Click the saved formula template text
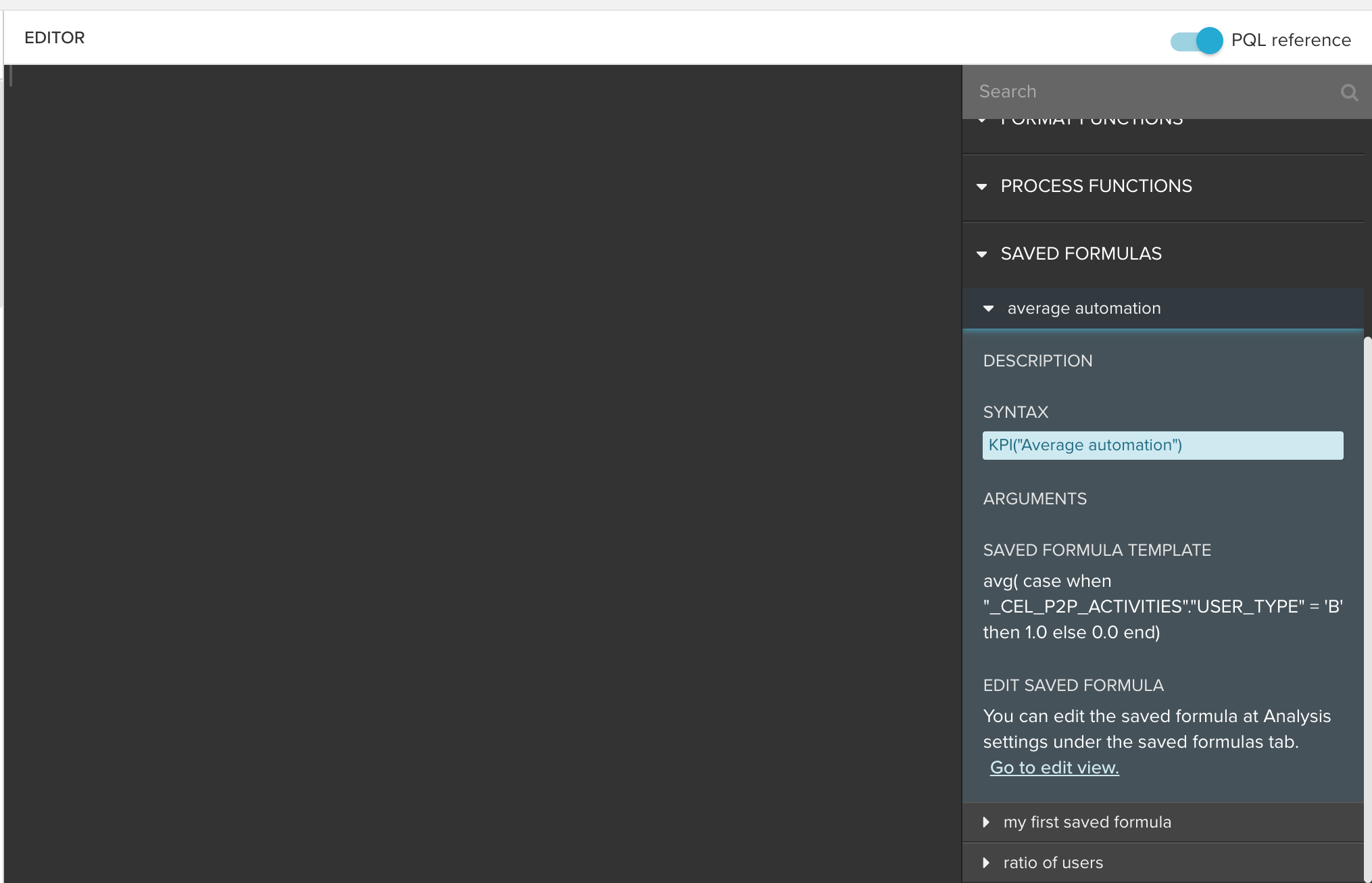 pyautogui.click(x=1162, y=606)
